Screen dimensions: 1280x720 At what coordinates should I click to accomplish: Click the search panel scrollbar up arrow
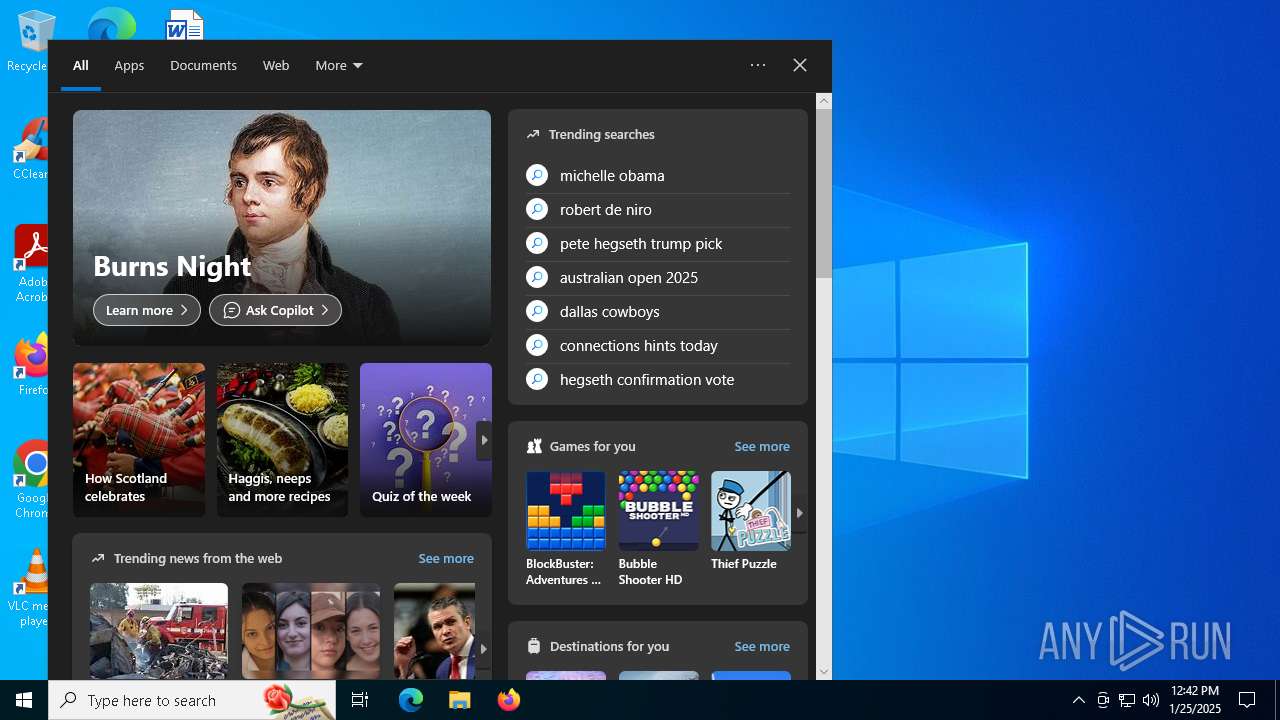(x=824, y=100)
